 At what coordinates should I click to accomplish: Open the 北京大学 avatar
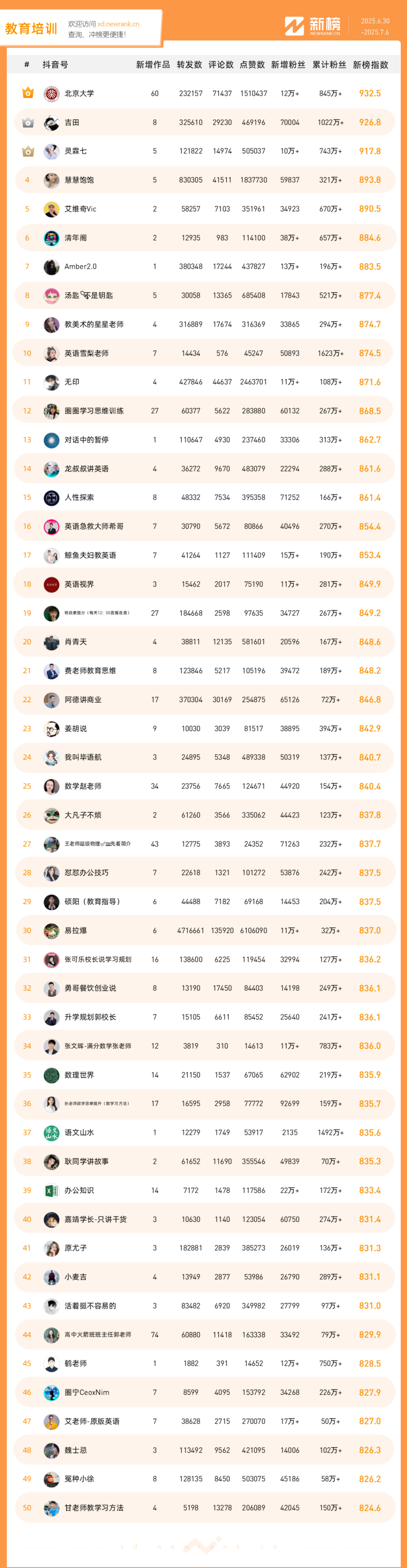[52, 94]
